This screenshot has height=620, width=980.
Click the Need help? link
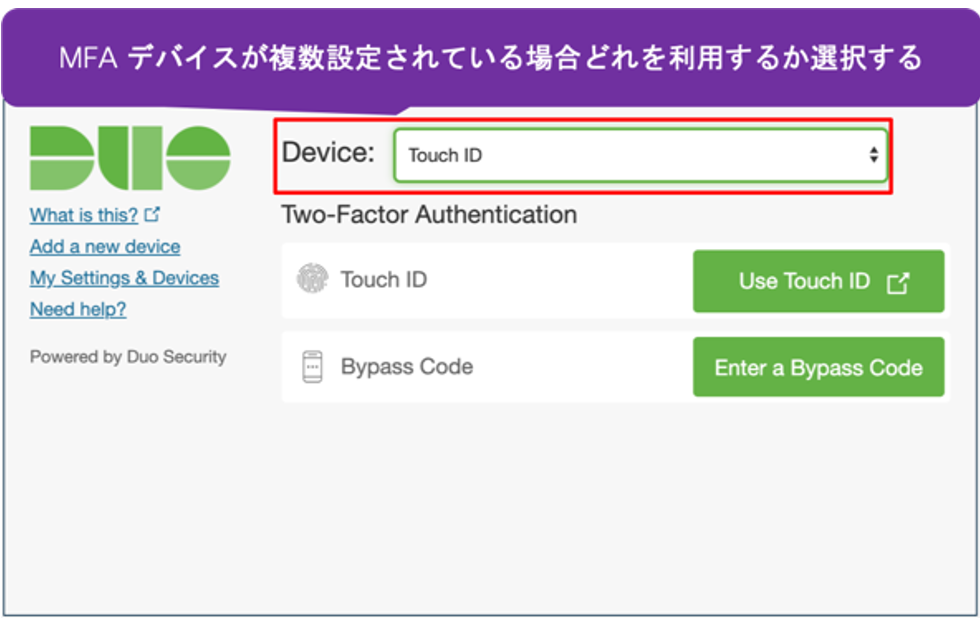coord(78,309)
